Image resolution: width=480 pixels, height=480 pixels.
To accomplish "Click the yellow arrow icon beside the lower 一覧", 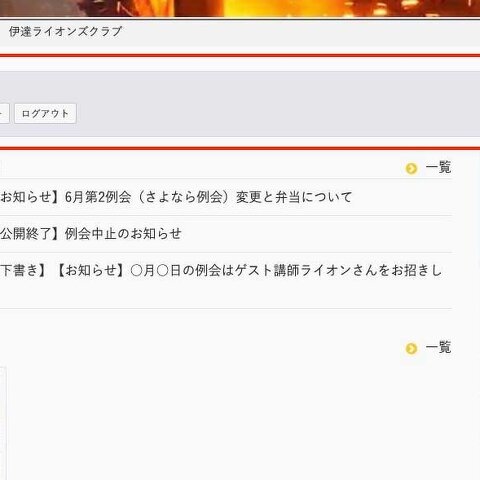I will [411, 349].
